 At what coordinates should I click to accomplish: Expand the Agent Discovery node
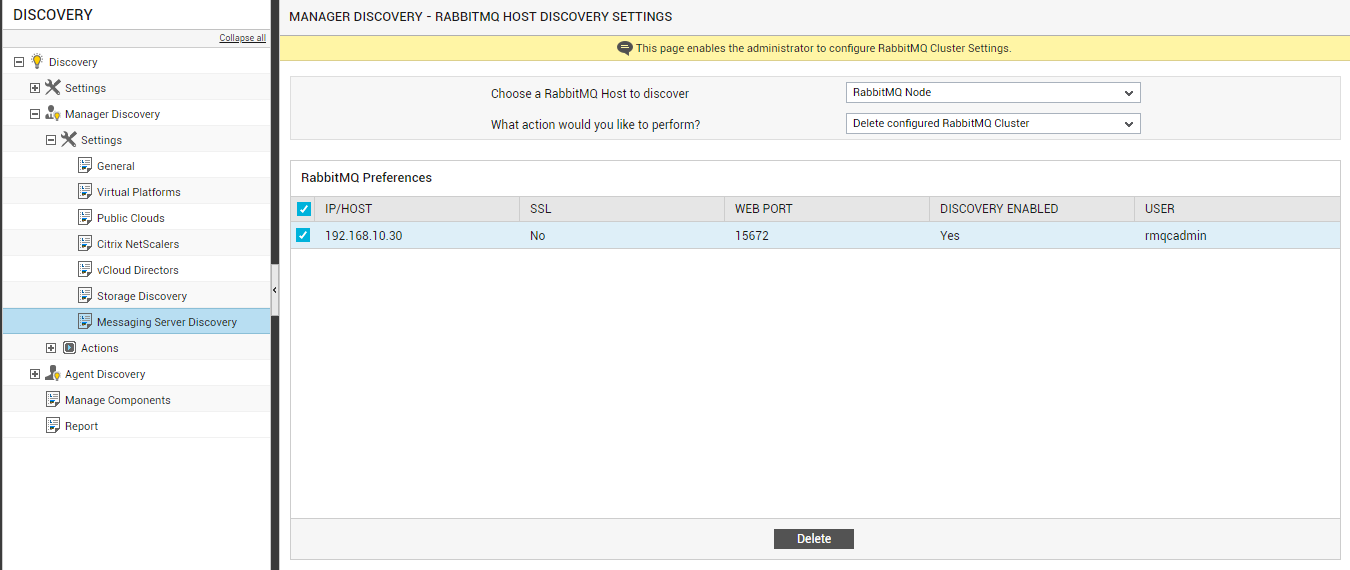35,374
